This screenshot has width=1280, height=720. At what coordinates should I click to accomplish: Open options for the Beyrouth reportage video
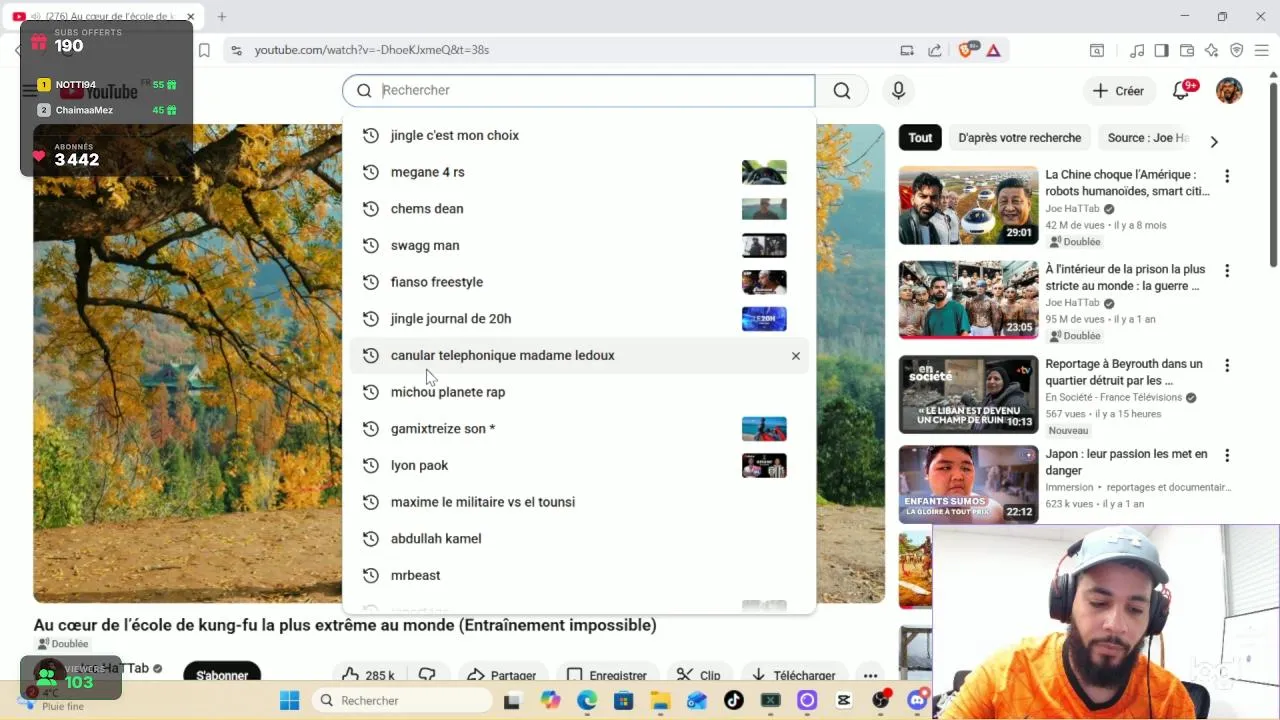pyautogui.click(x=1227, y=366)
